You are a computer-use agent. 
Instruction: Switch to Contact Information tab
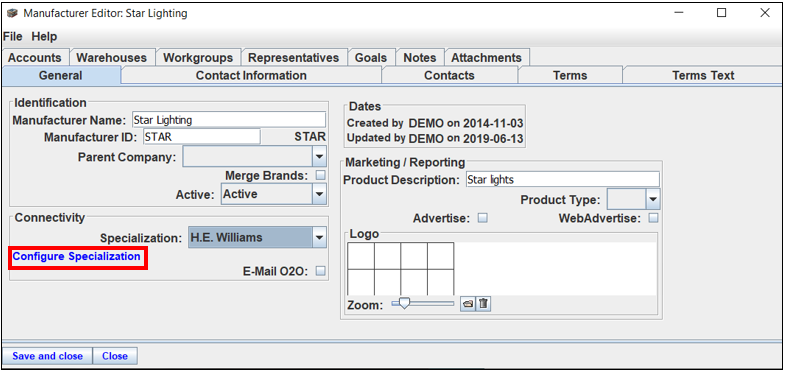(x=251, y=75)
